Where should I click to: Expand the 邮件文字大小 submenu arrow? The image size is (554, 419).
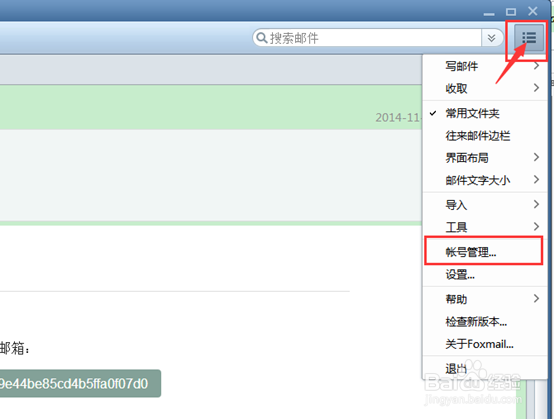coord(536,179)
